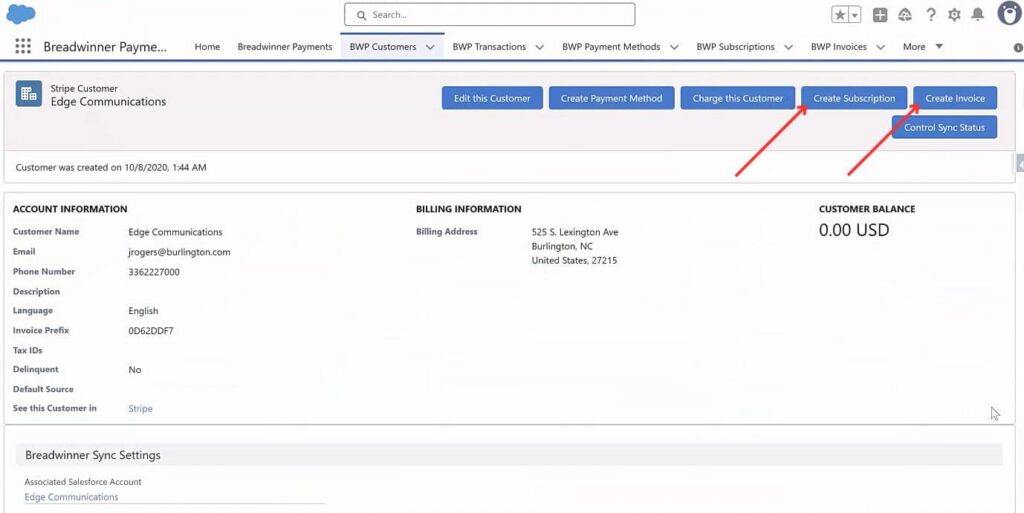Open the user profile avatar
Screen dimensions: 1024x513
[1008, 14]
